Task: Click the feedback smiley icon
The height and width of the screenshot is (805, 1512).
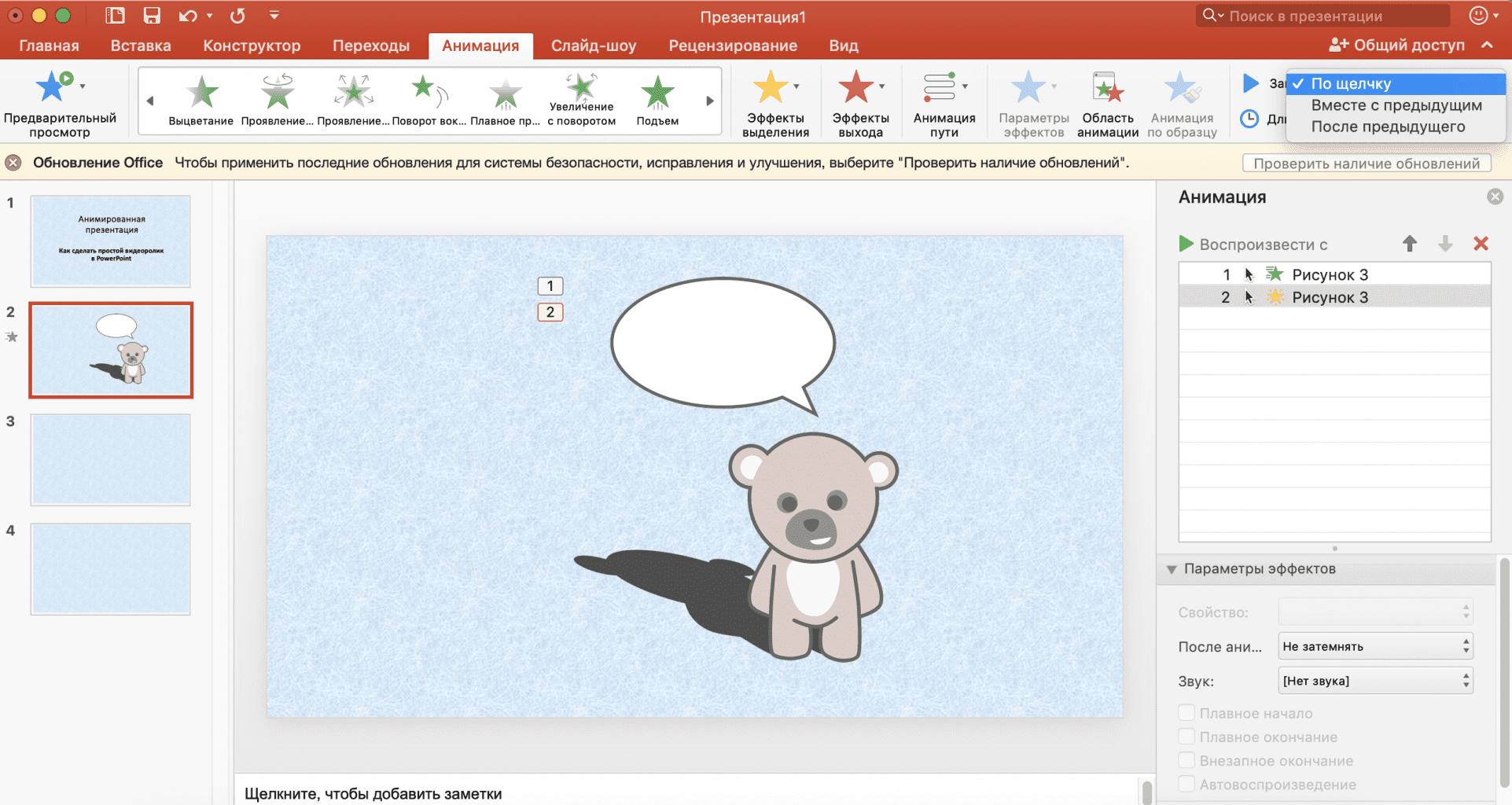Action: (x=1478, y=15)
